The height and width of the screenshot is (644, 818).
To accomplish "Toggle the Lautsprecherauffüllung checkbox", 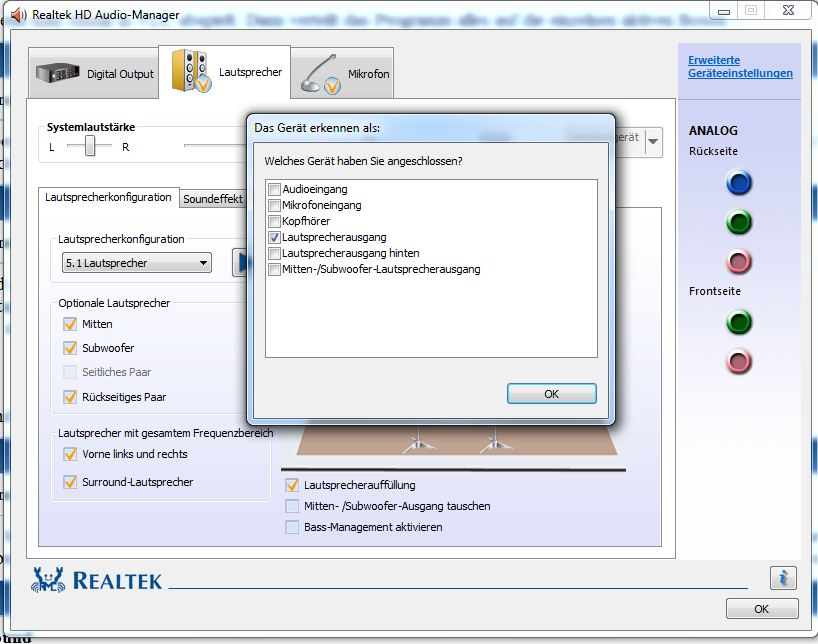I will click(292, 485).
